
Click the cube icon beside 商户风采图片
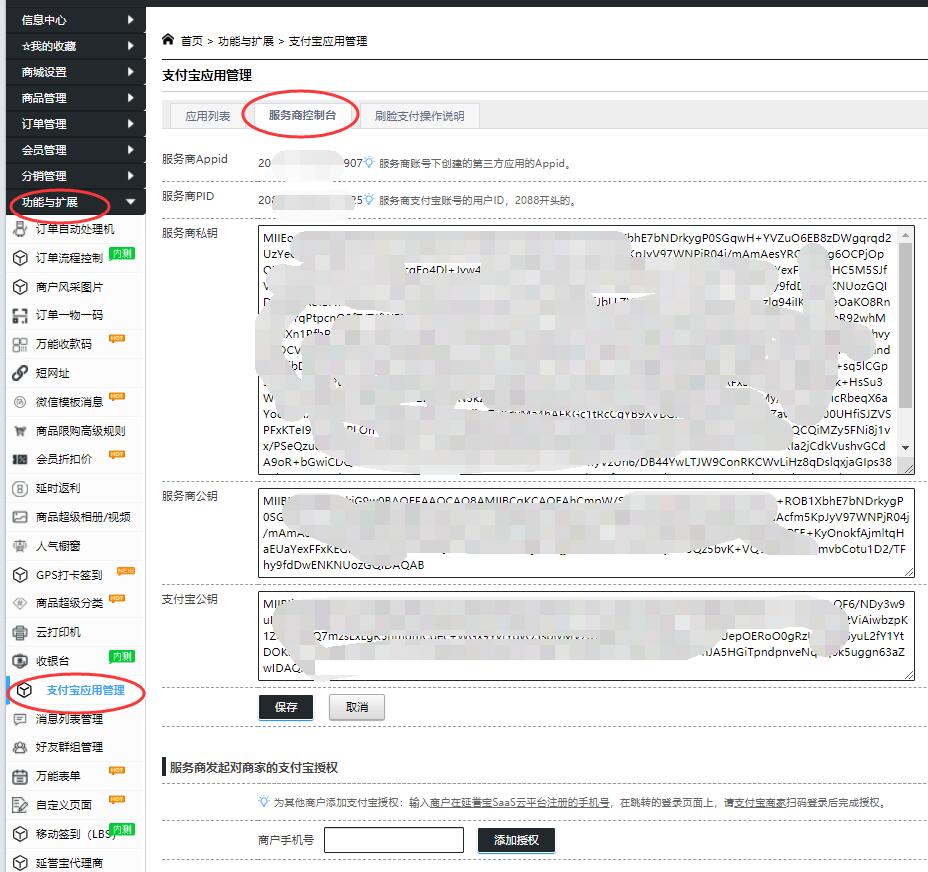(20, 287)
